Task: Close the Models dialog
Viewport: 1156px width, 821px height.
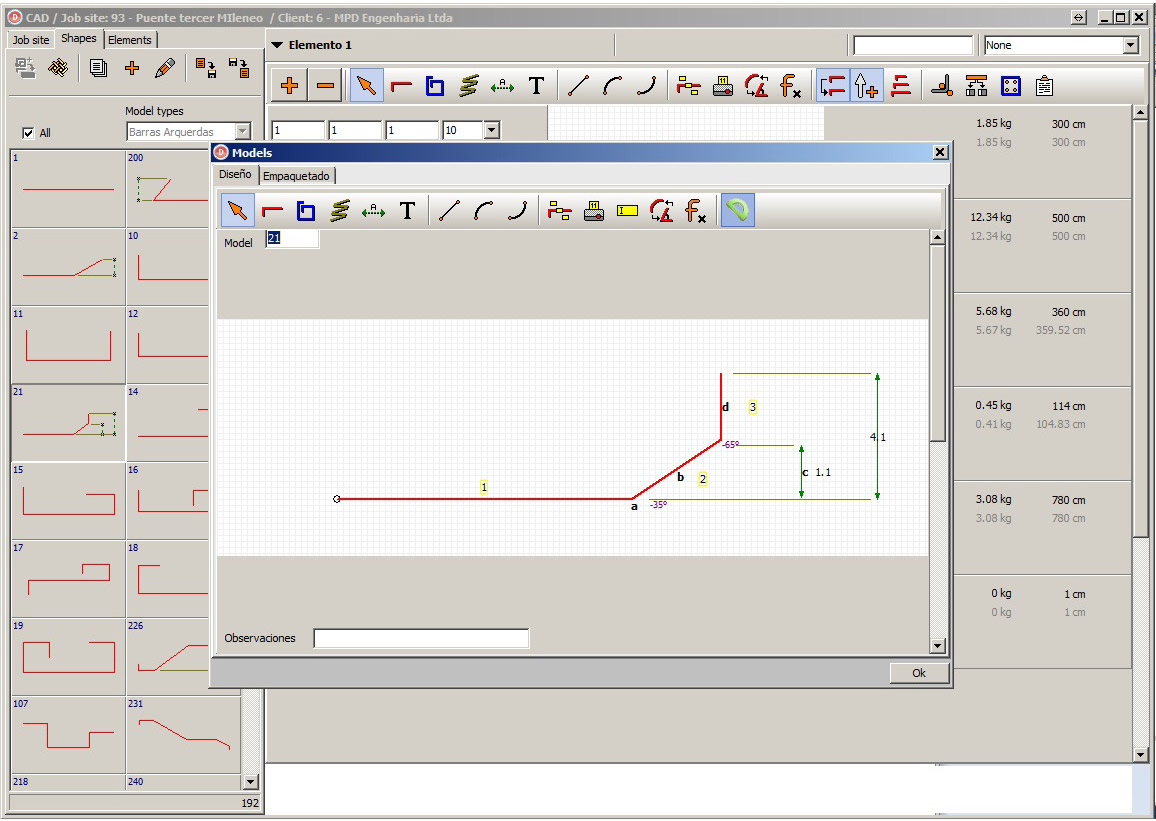Action: pos(940,152)
